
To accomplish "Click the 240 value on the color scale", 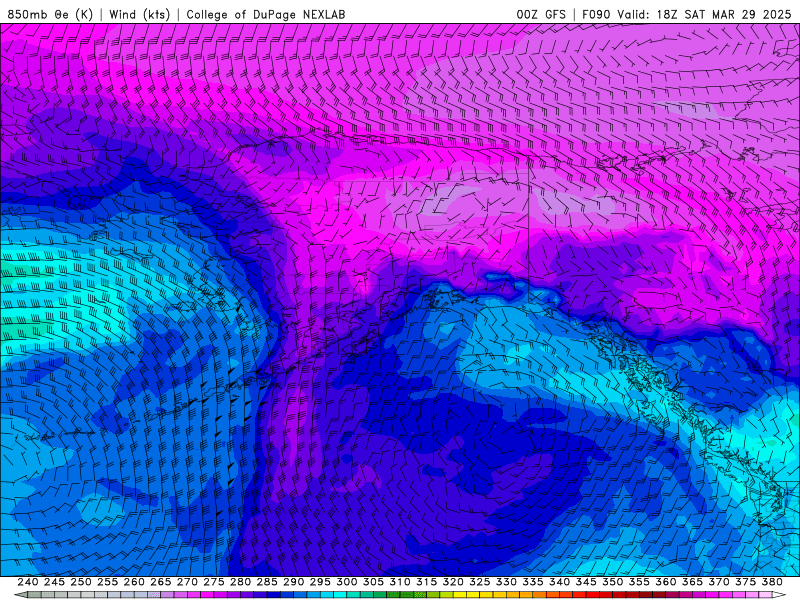I will [x=28, y=582].
